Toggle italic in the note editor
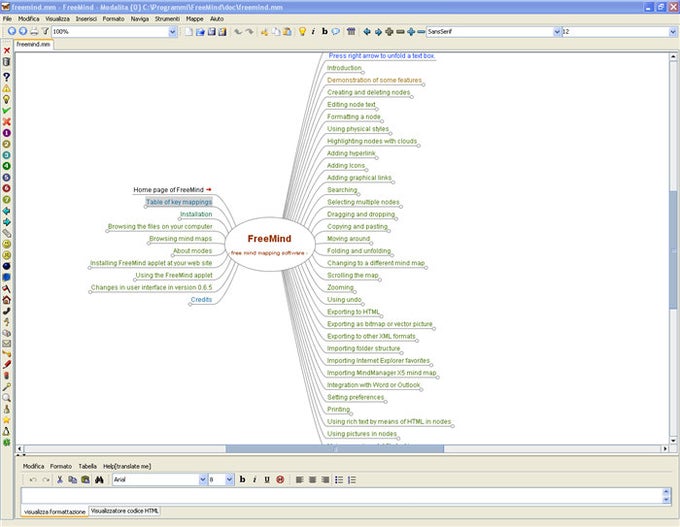 pyautogui.click(x=255, y=479)
